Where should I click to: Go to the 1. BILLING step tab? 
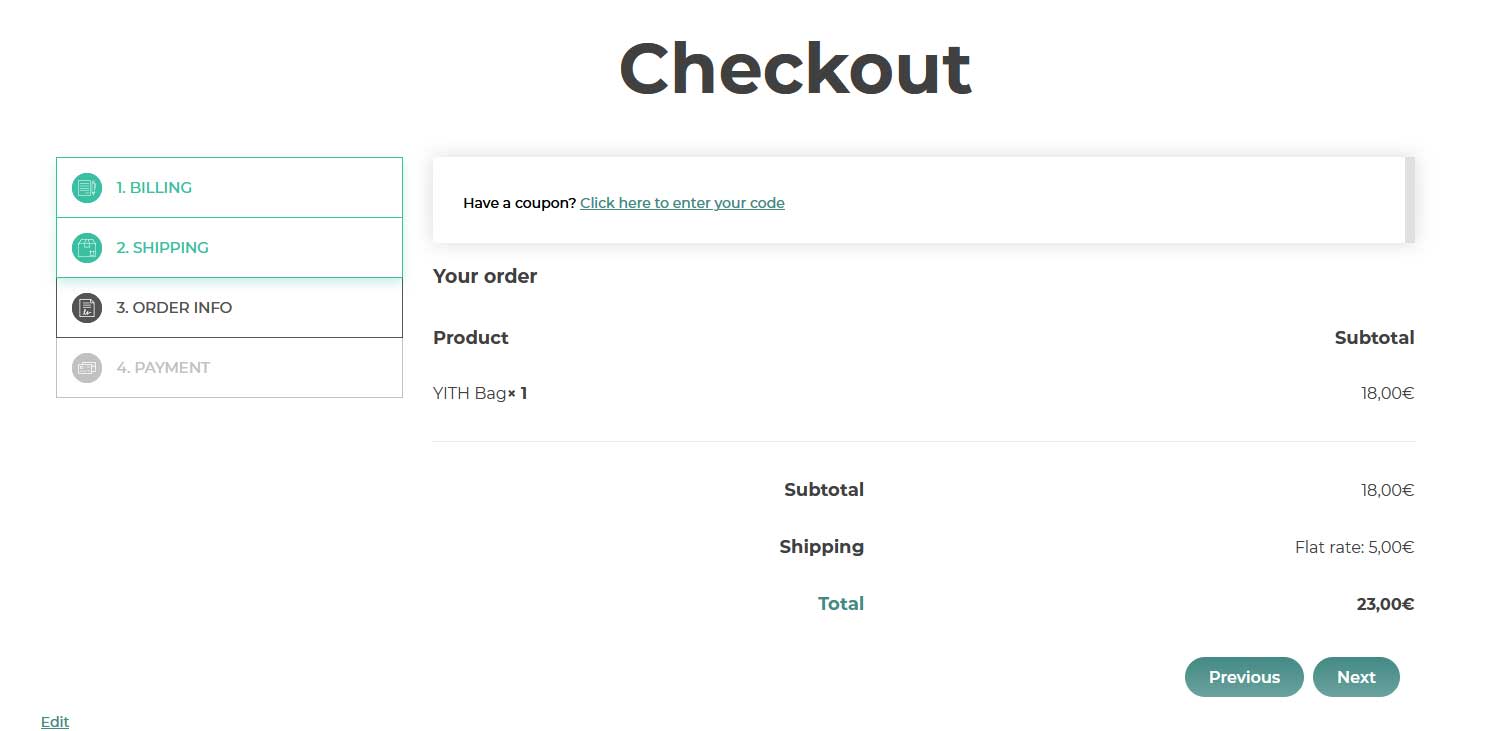tap(154, 188)
